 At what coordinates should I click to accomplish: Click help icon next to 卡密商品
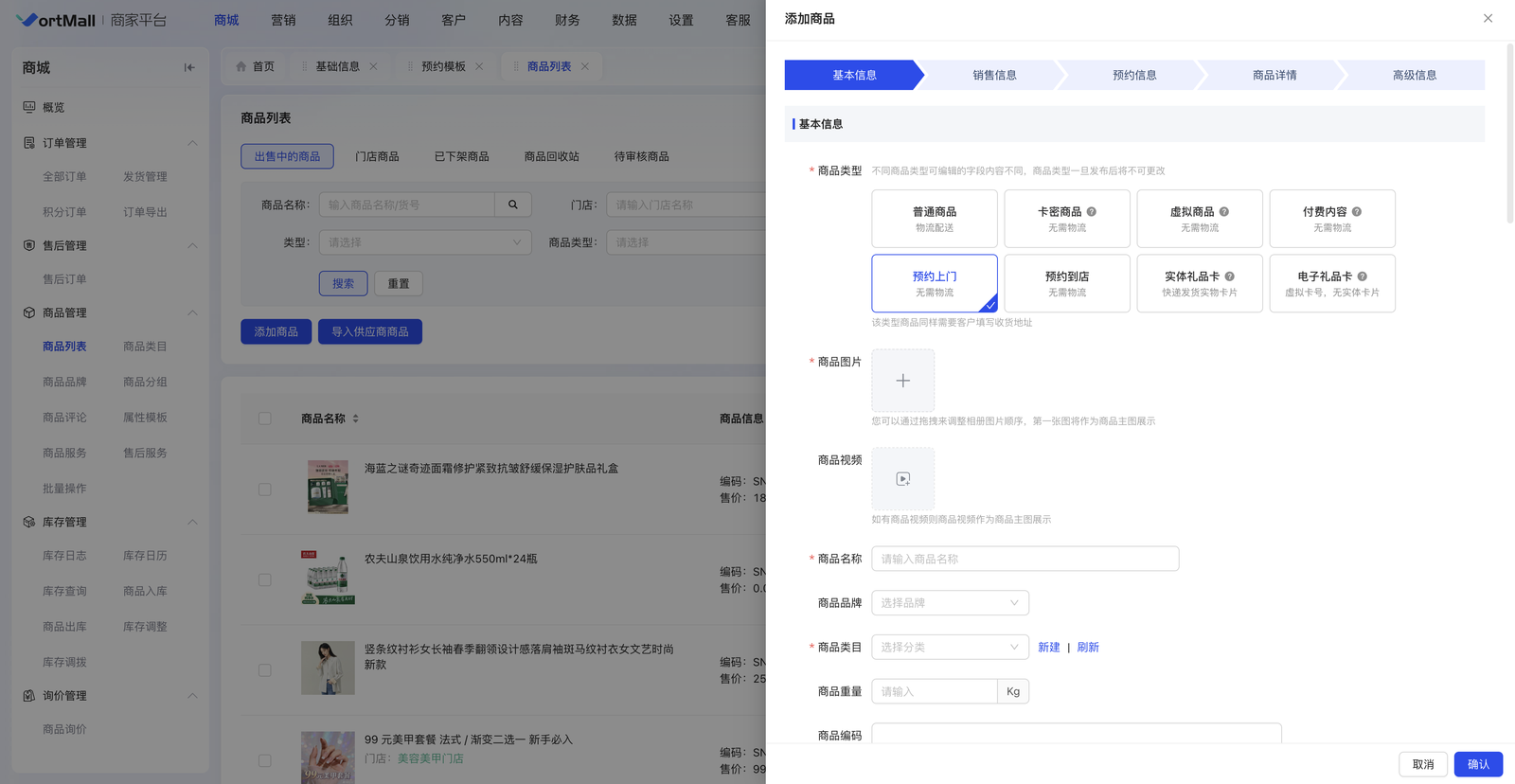[x=1092, y=212]
